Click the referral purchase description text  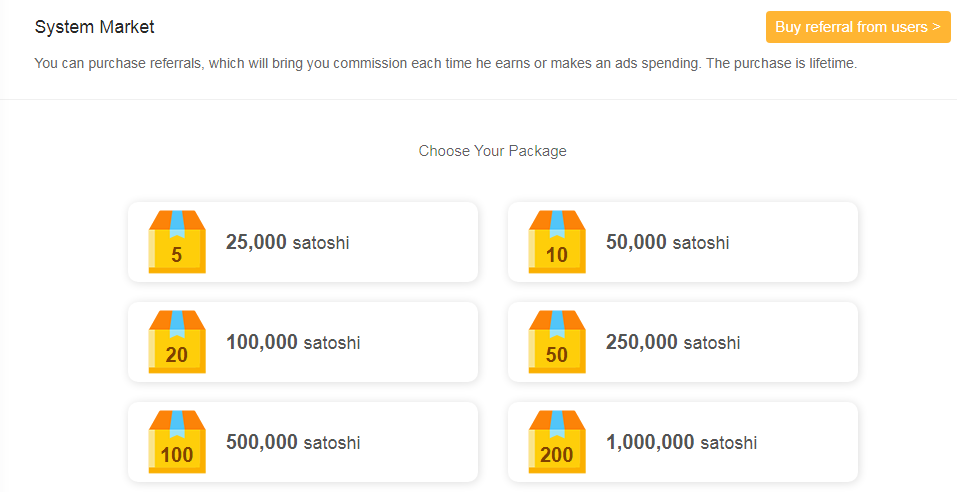pyautogui.click(x=445, y=63)
